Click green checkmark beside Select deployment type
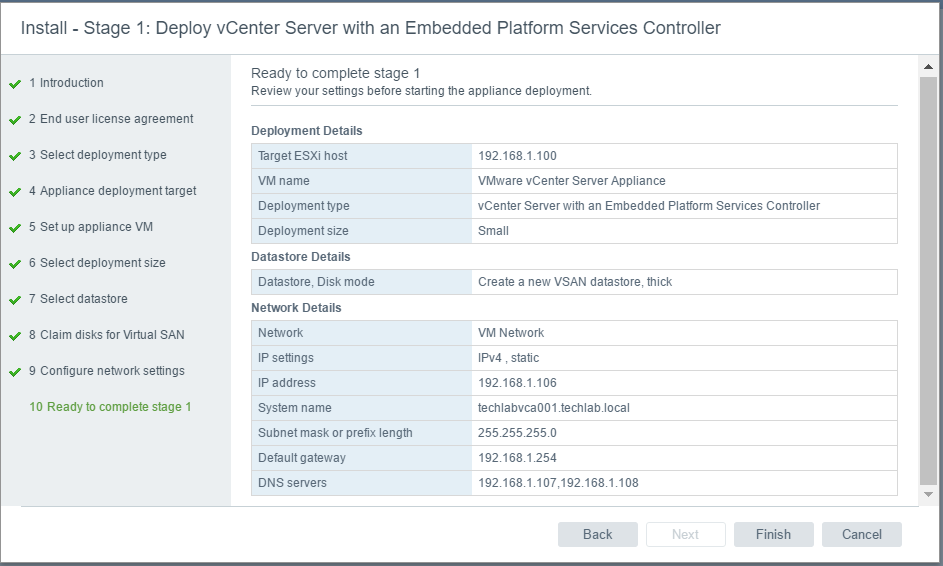This screenshot has width=943, height=566. [15, 156]
